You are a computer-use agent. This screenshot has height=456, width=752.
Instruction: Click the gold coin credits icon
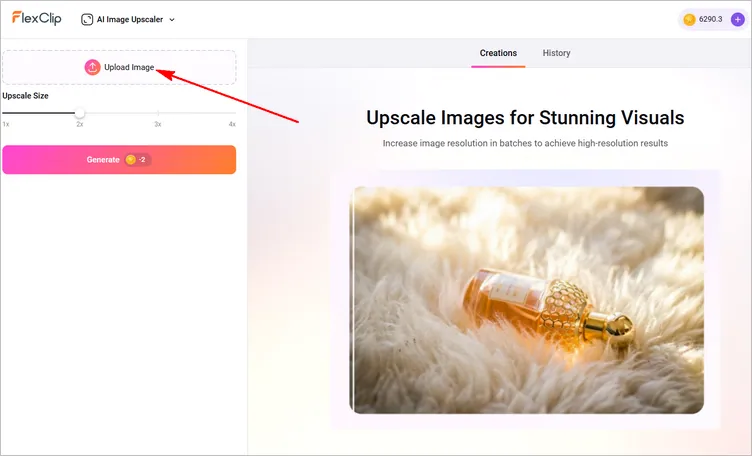pos(689,20)
